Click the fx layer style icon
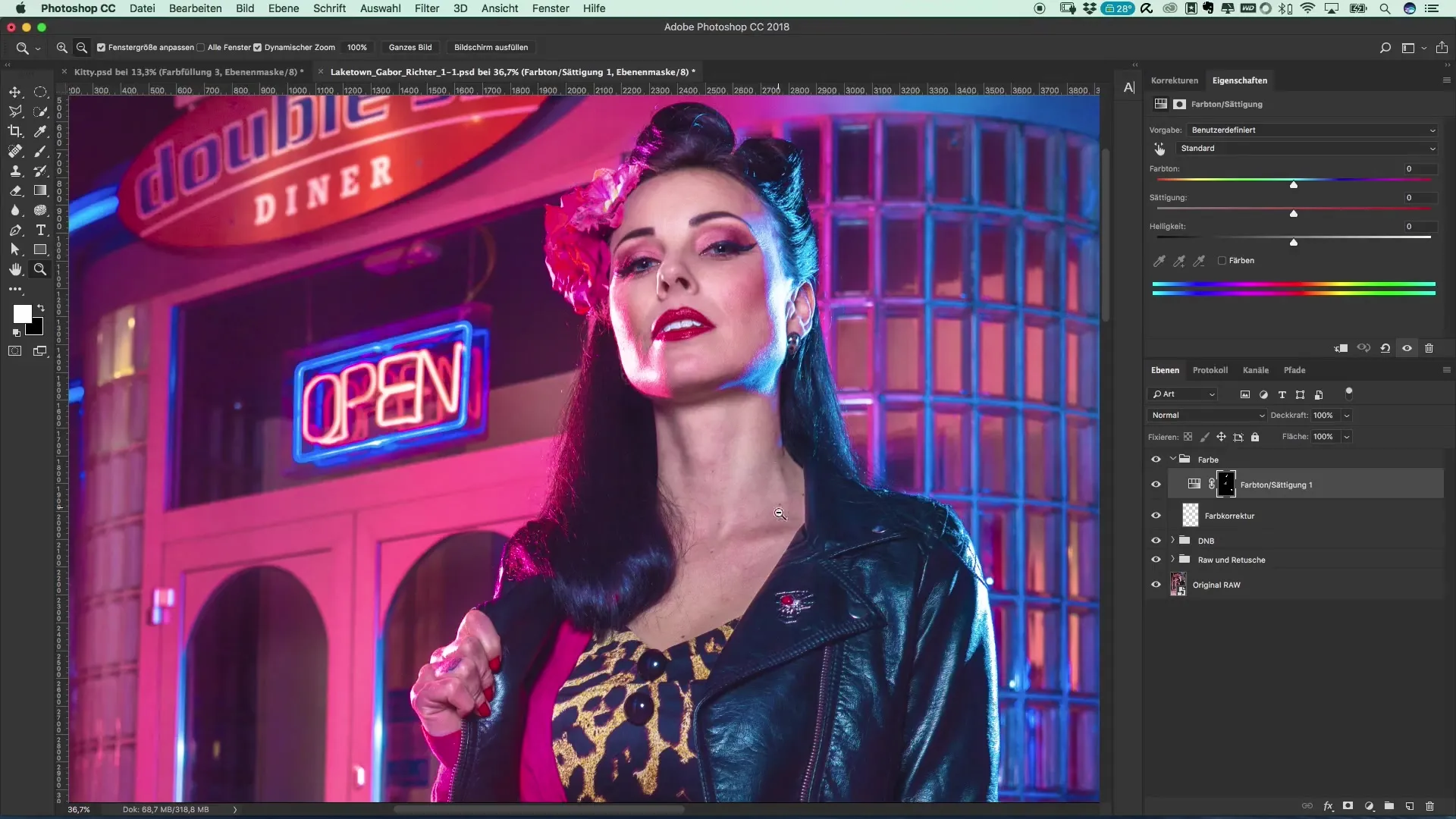The image size is (1456, 819). [x=1329, y=806]
